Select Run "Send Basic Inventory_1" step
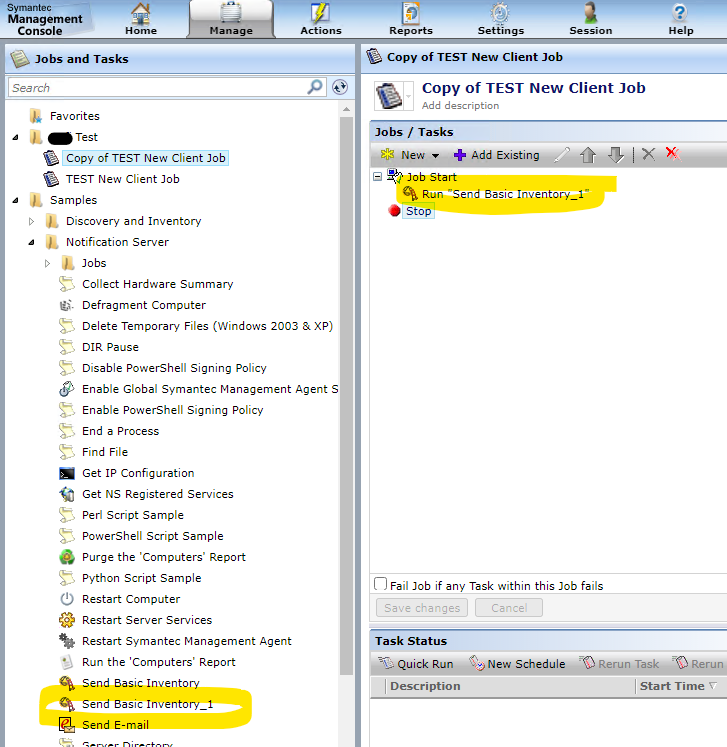Image resolution: width=727 pixels, height=747 pixels. pyautogui.click(x=505, y=194)
